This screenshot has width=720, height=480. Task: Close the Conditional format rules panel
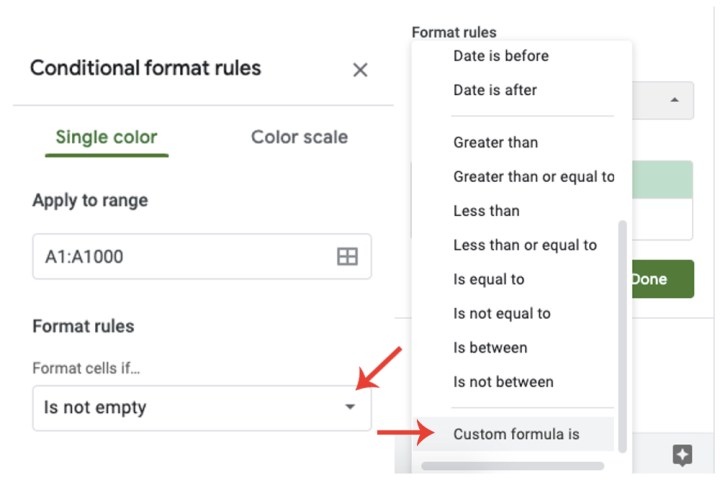[x=360, y=70]
